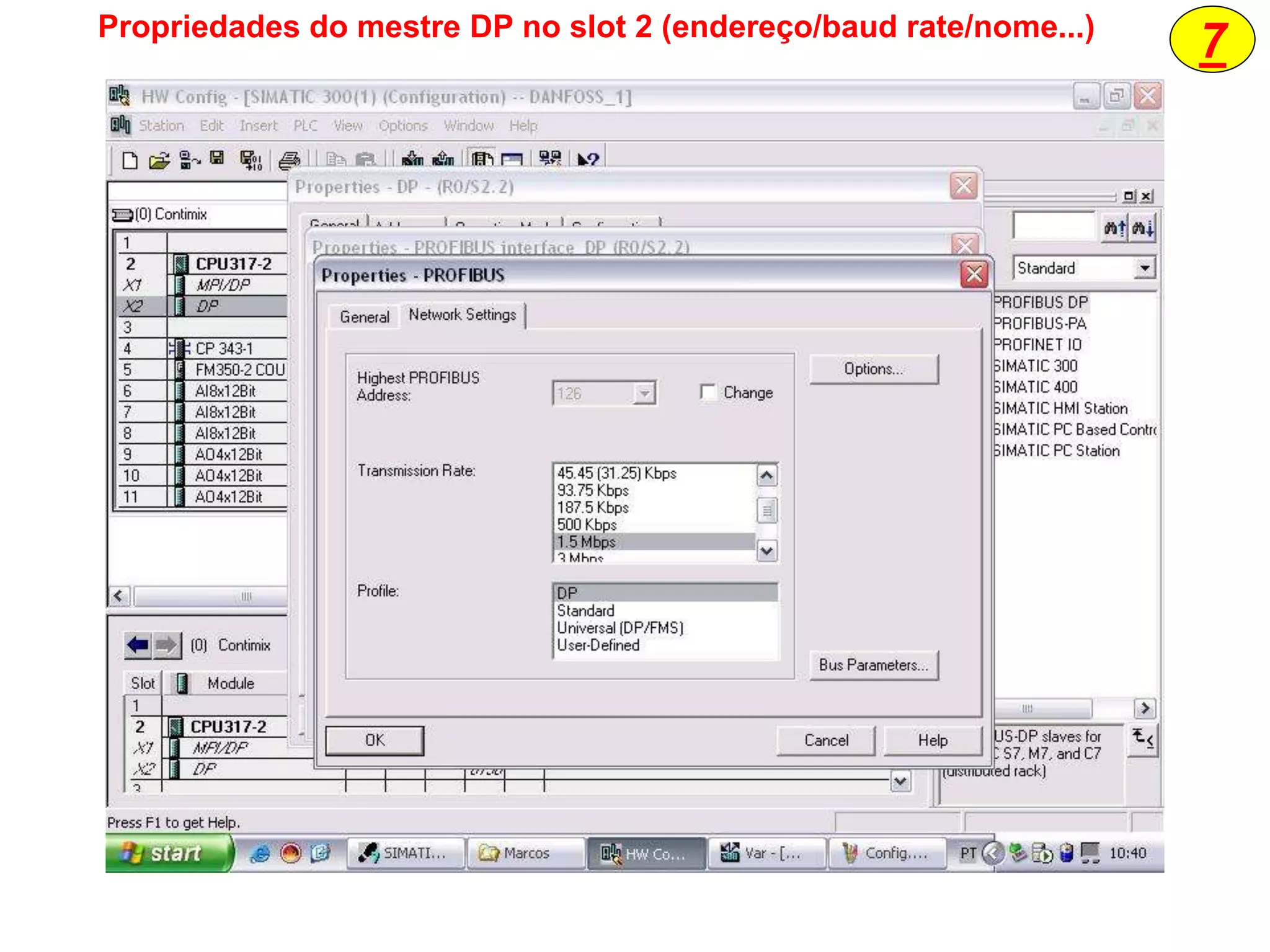Click the window view toolbar icon
The image size is (1270, 952).
tap(512, 161)
